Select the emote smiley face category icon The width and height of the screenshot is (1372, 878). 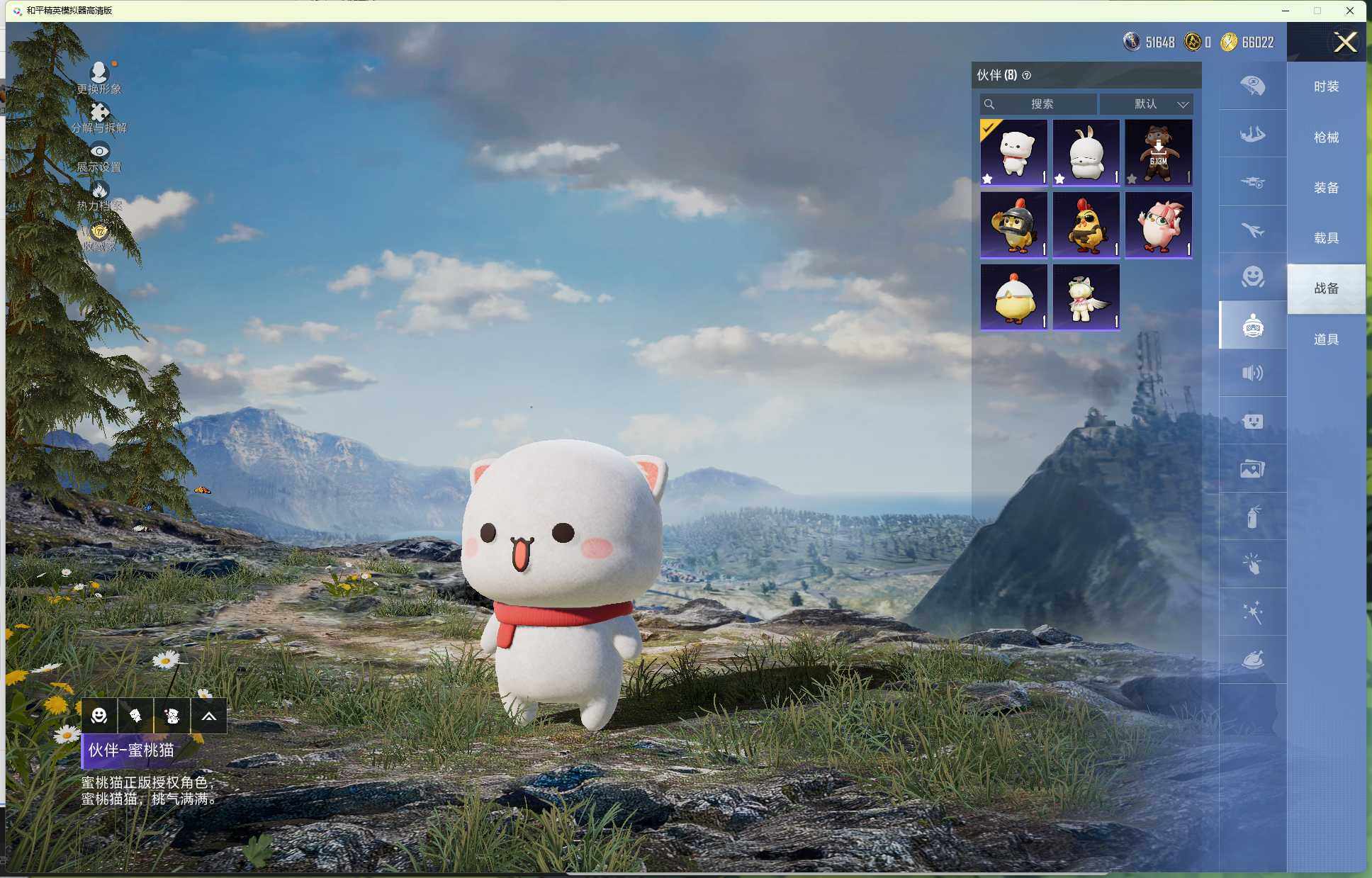point(1252,276)
